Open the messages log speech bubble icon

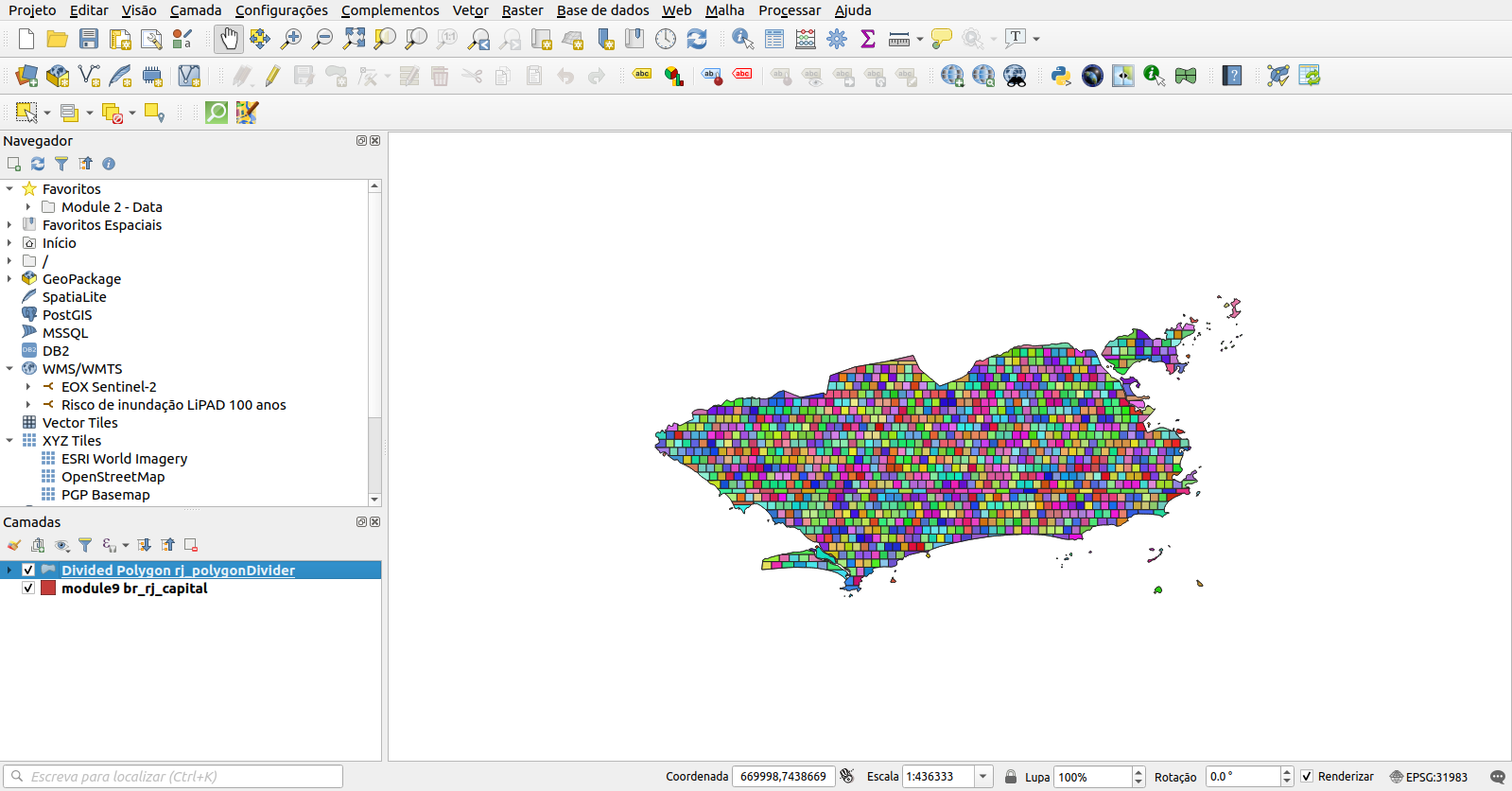tap(1497, 777)
